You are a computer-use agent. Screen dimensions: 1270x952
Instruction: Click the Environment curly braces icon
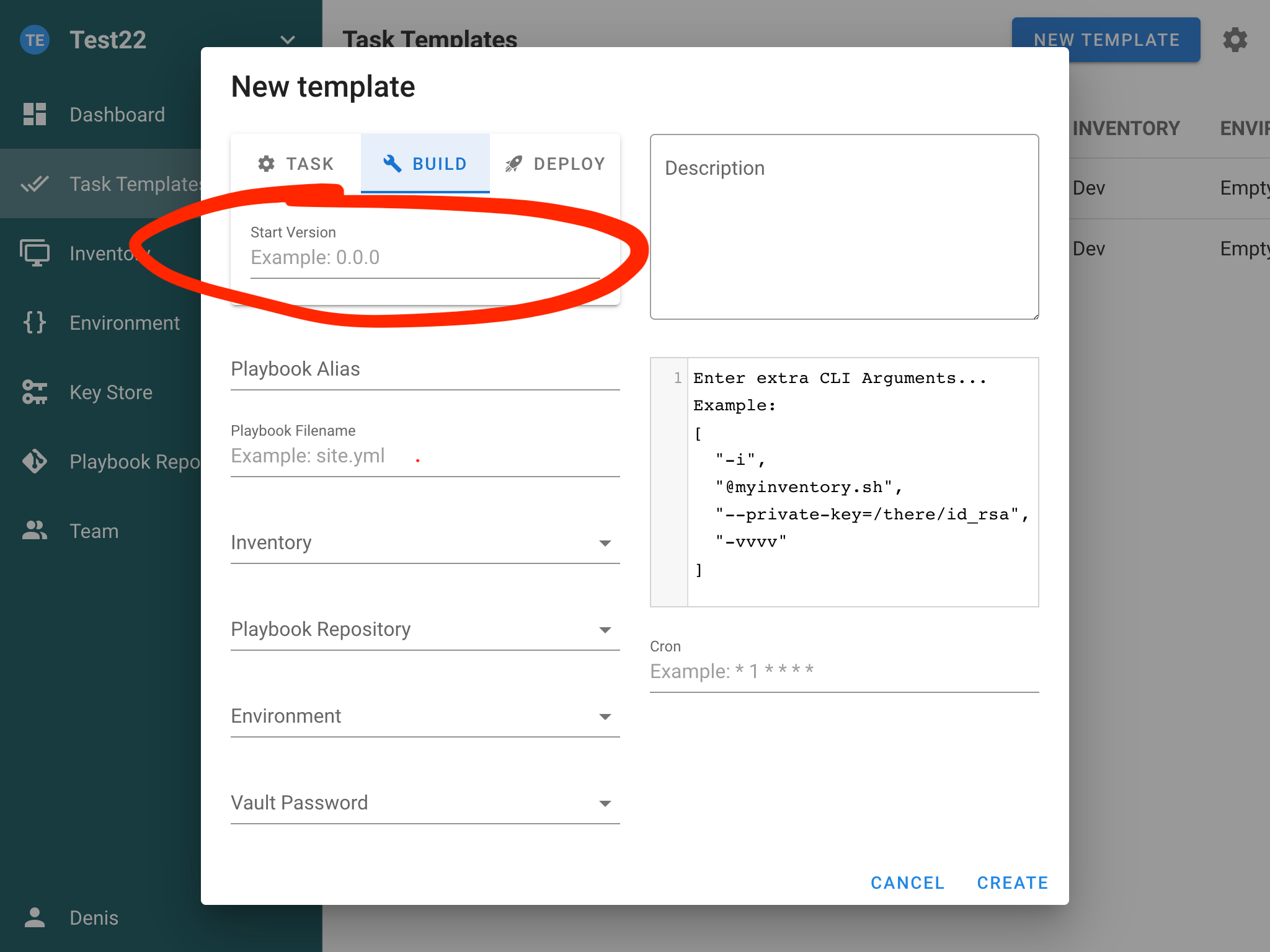coord(35,322)
